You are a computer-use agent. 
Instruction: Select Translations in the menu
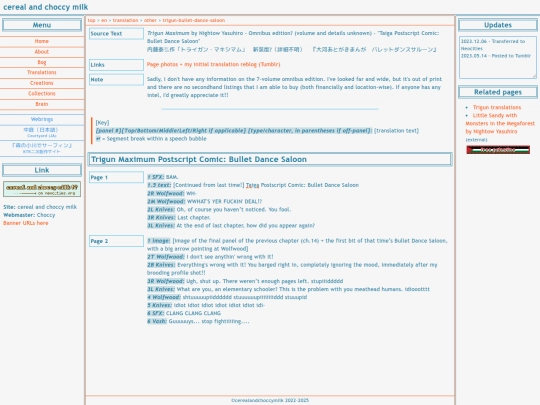click(x=42, y=73)
